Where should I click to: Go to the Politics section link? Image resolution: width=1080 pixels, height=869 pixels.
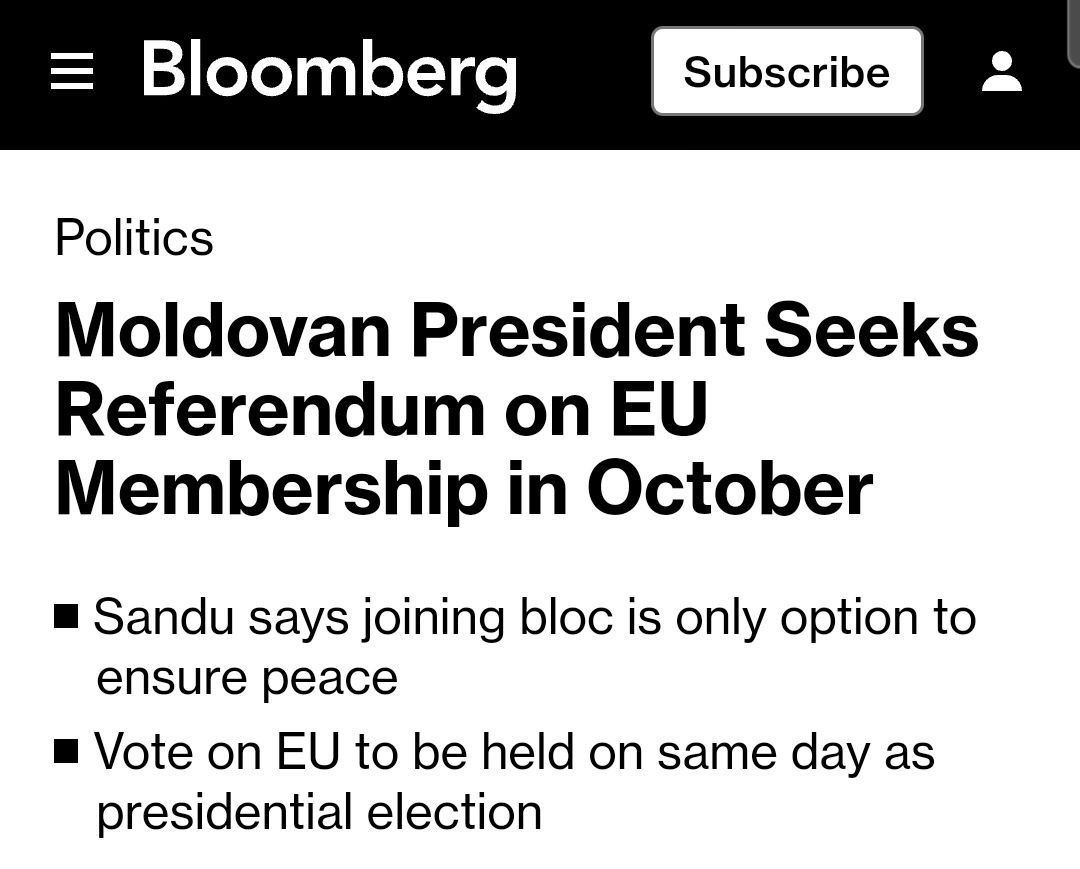click(134, 238)
